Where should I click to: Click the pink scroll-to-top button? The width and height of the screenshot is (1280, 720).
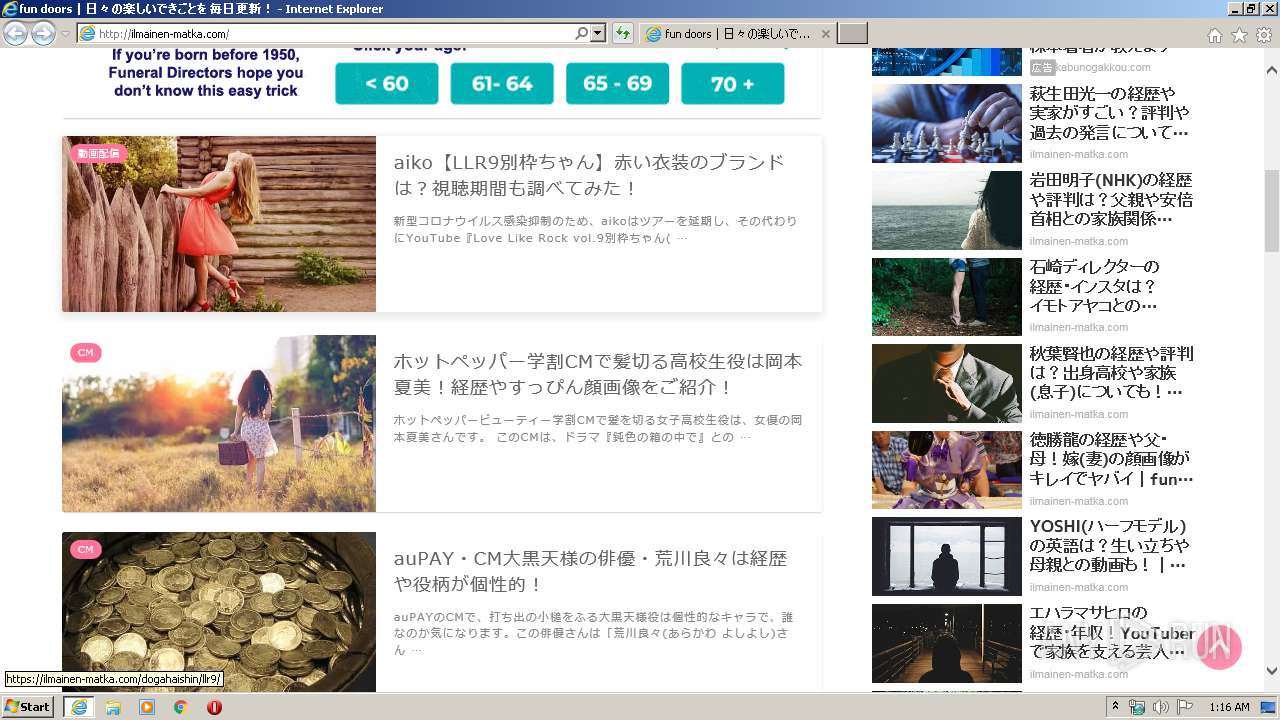coord(1219,647)
